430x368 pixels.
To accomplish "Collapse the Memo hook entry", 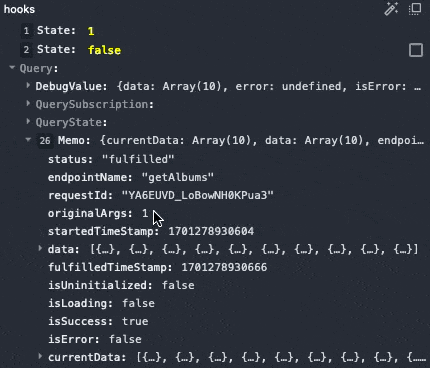I will coord(28,140).
